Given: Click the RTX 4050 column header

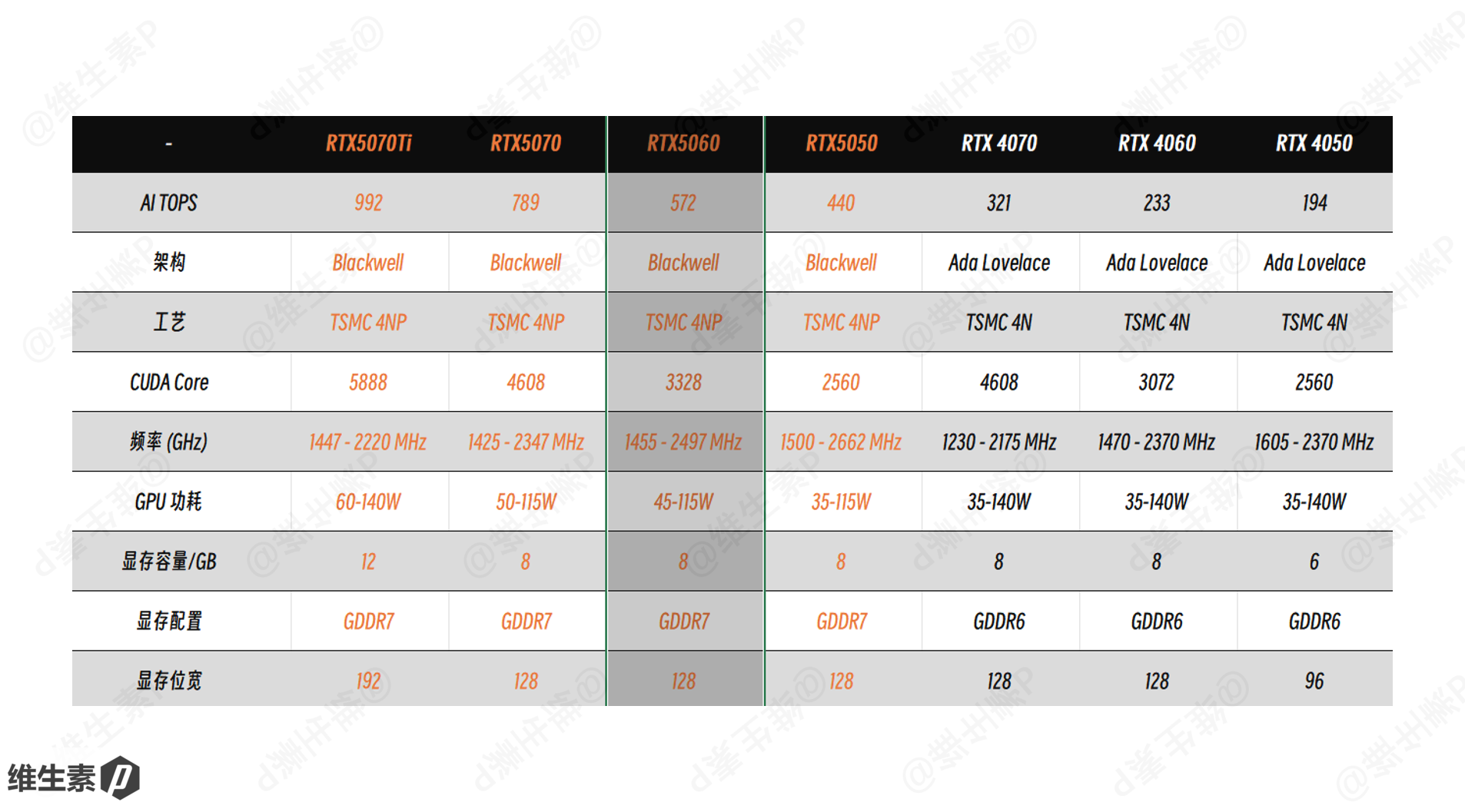Looking at the screenshot, I should tap(1314, 144).
